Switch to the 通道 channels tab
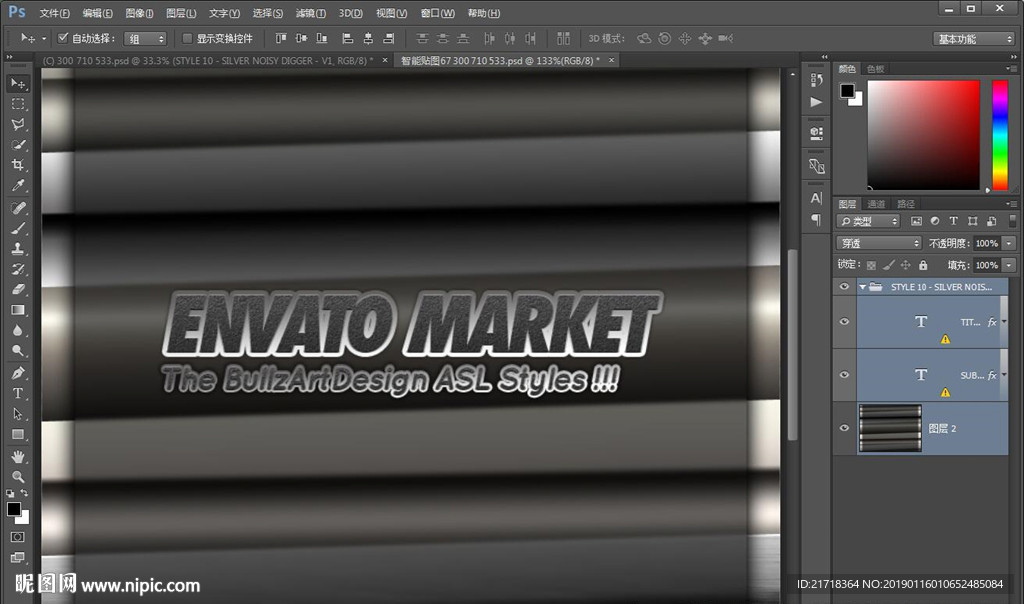The width and height of the screenshot is (1024, 604). pyautogui.click(x=876, y=204)
